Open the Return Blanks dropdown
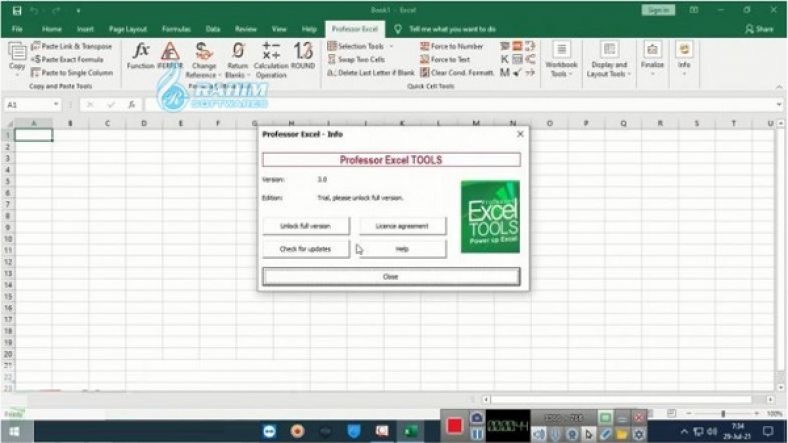This screenshot has height=443, width=788. coord(238,60)
